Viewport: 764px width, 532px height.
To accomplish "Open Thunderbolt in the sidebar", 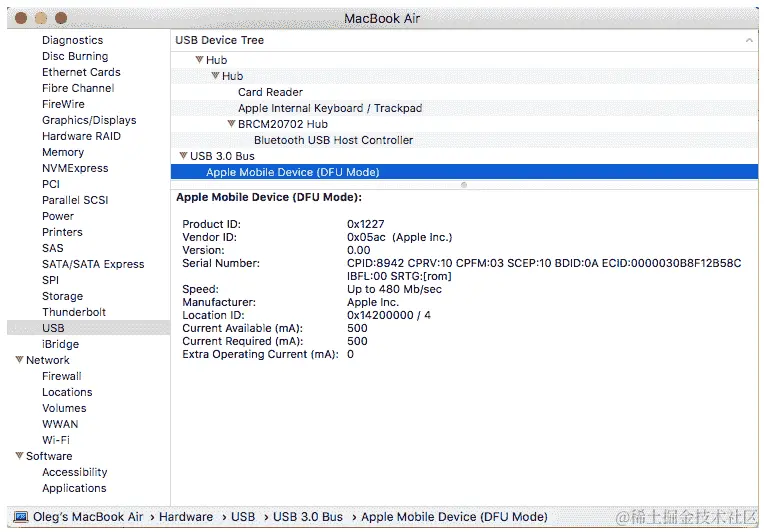I will click(x=74, y=312).
